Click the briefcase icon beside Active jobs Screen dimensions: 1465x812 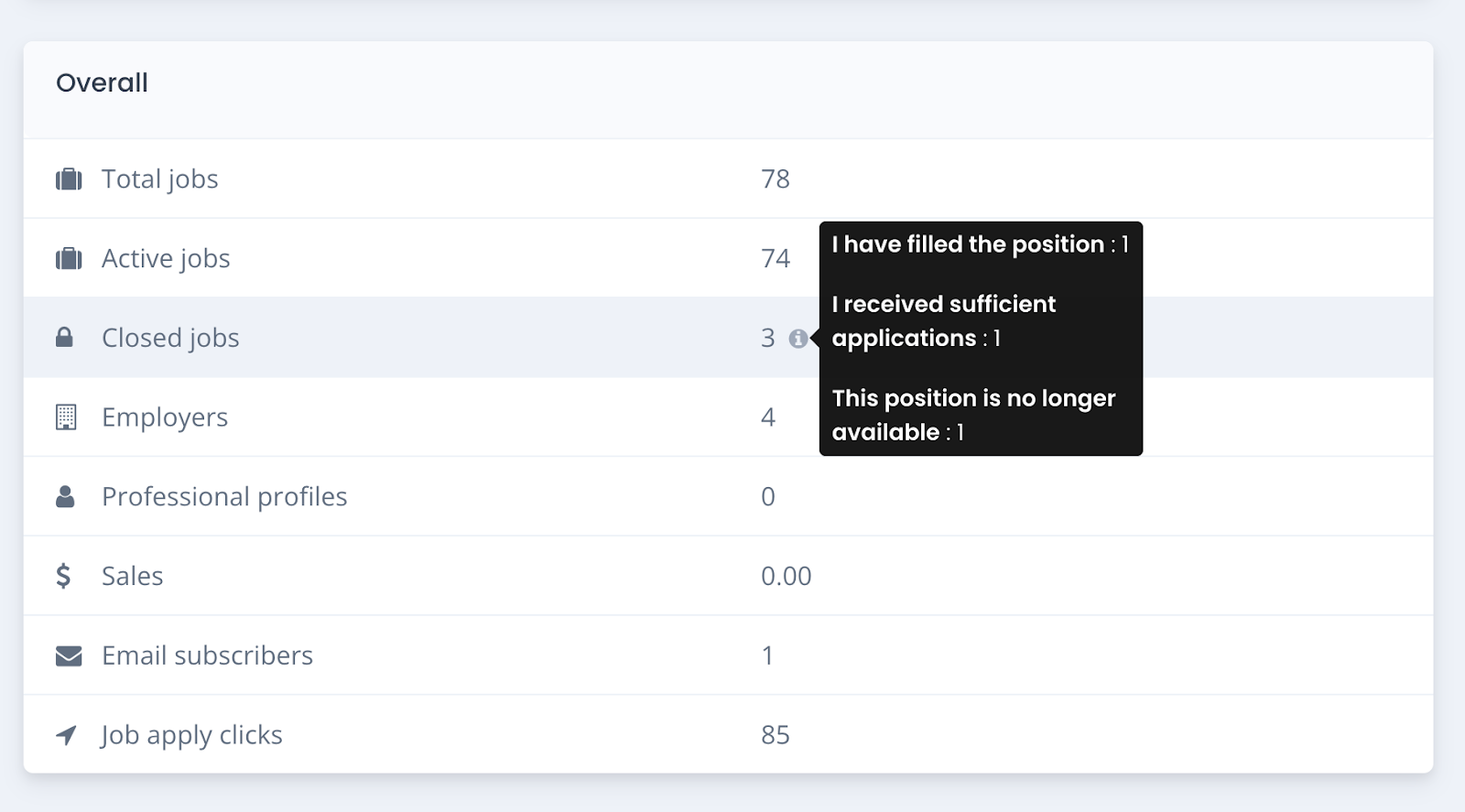[x=69, y=259]
